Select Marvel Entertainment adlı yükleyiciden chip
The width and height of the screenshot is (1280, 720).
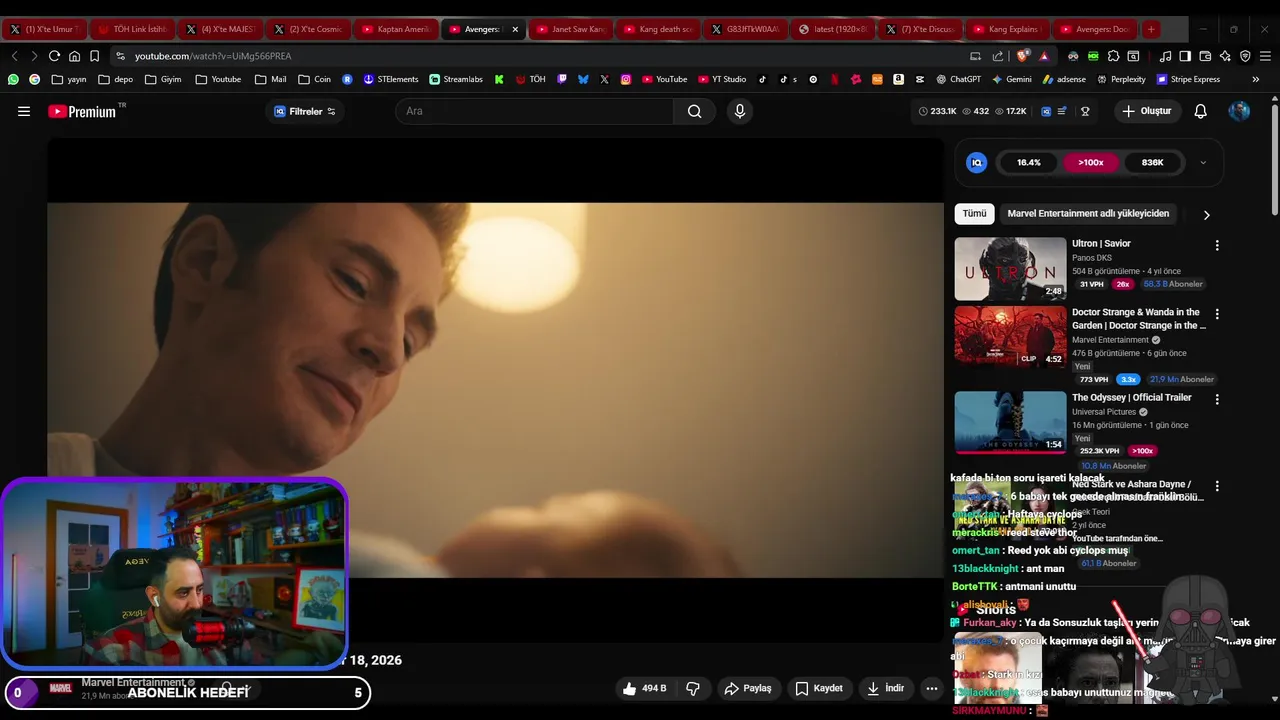1088,213
